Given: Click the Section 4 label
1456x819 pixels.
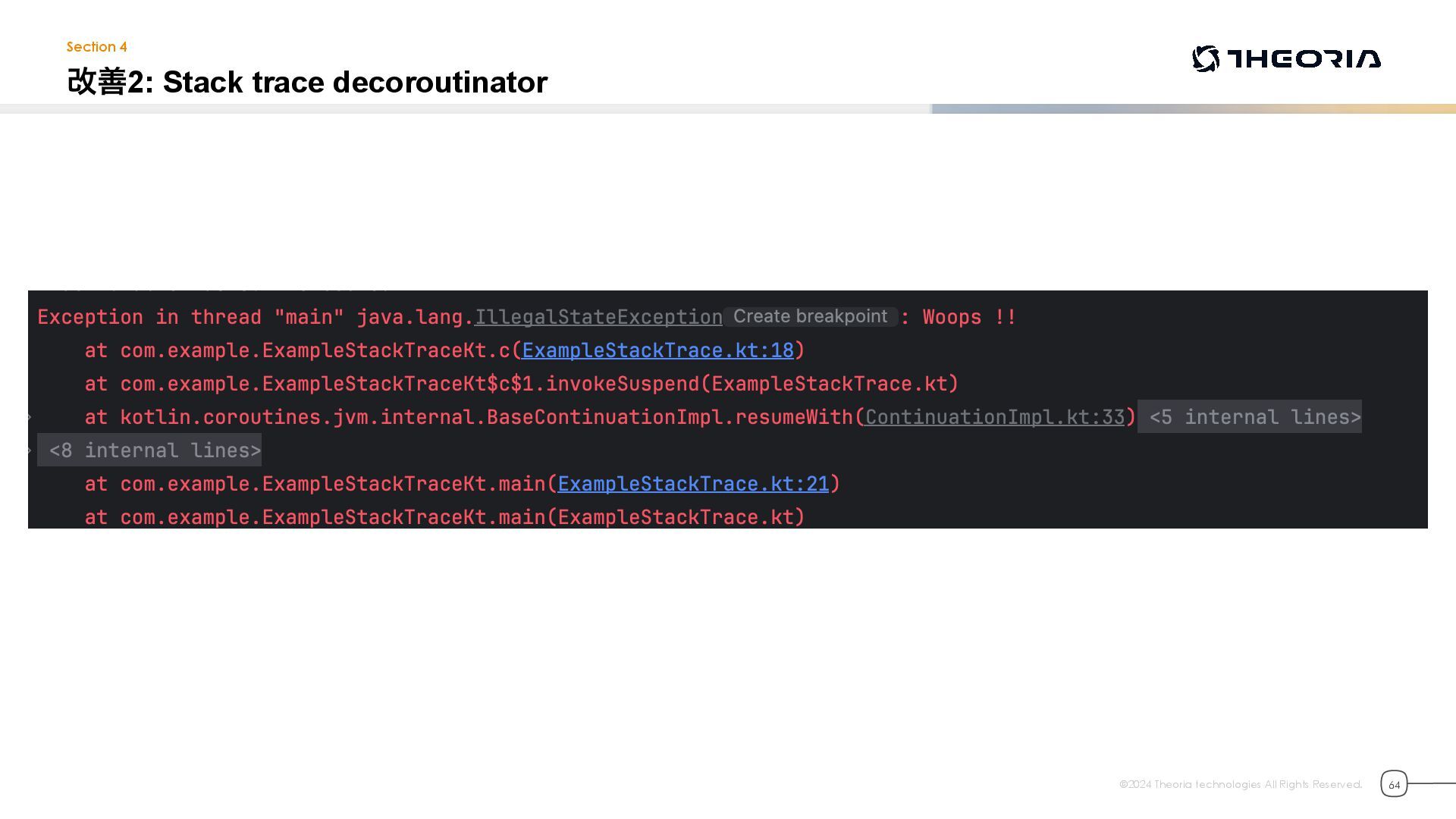Looking at the screenshot, I should (x=96, y=47).
